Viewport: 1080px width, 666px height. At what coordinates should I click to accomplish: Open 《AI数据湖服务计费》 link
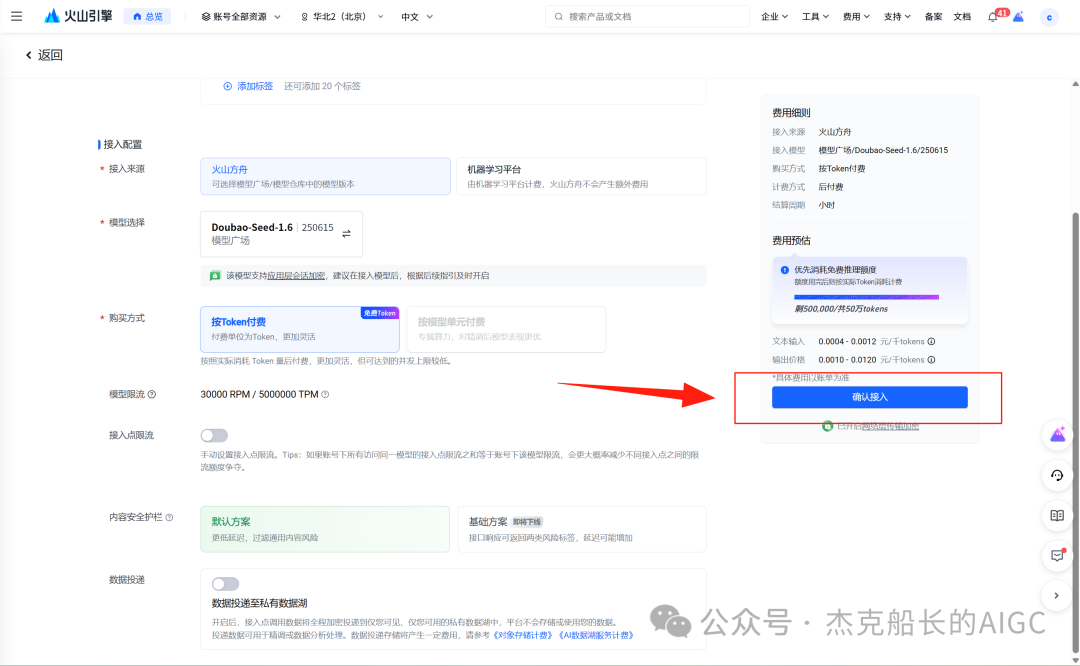(596, 635)
